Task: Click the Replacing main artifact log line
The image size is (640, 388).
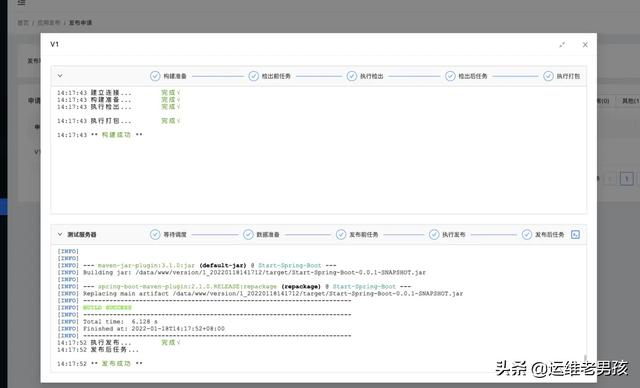Action: click(x=260, y=293)
